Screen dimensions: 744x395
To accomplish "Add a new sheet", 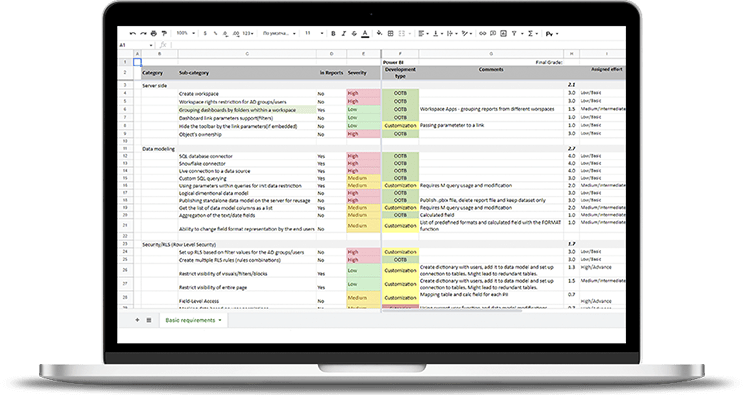I will (137, 320).
